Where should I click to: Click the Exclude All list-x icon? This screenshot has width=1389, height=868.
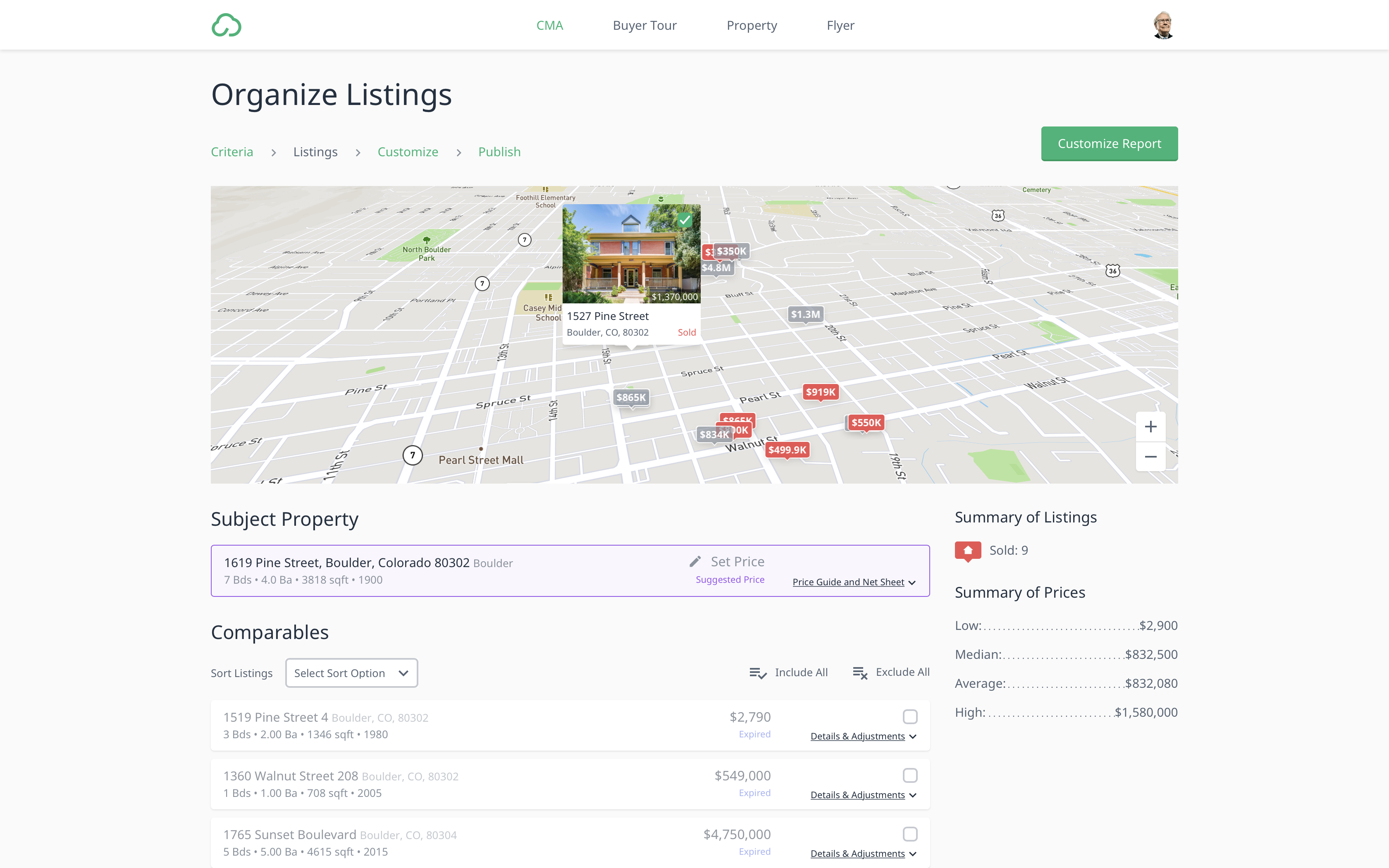(860, 673)
